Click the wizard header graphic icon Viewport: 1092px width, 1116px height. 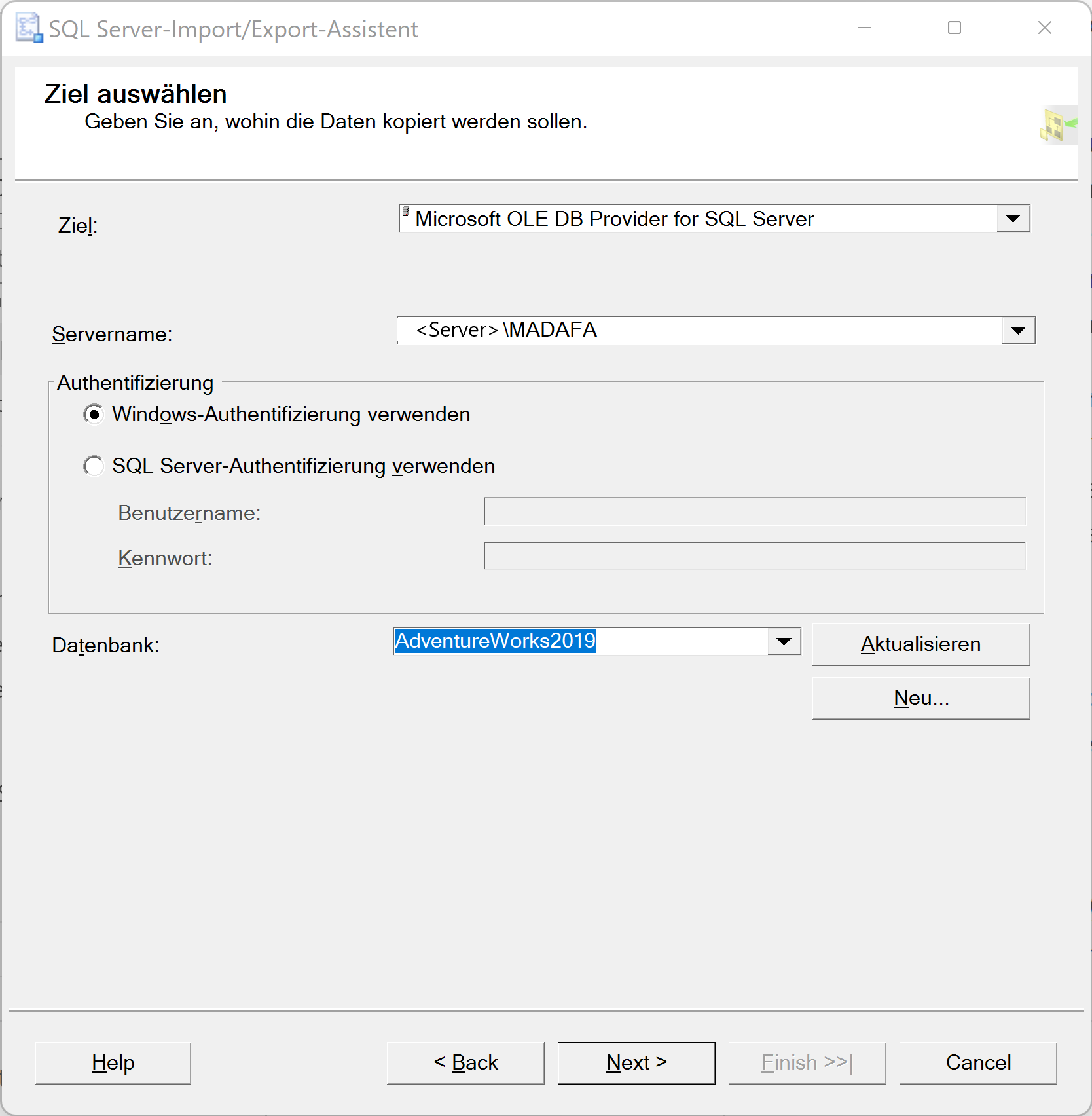(x=1058, y=124)
